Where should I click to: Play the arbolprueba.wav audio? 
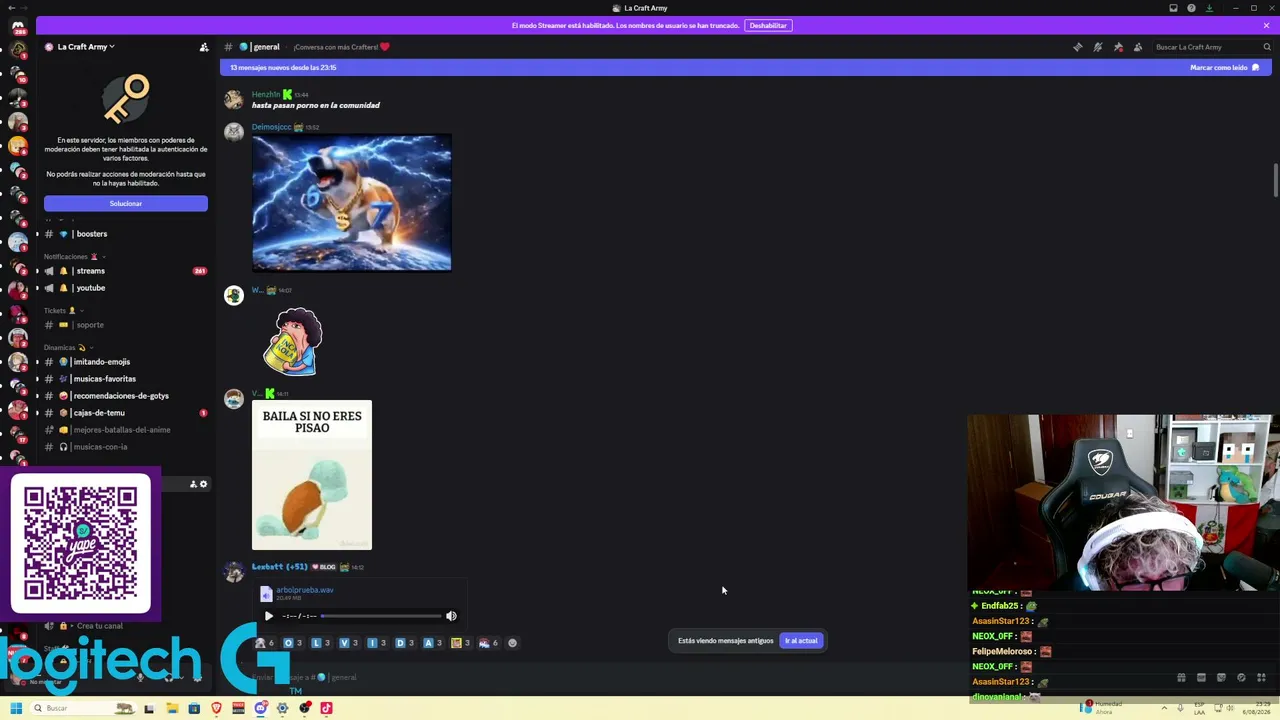click(x=268, y=616)
